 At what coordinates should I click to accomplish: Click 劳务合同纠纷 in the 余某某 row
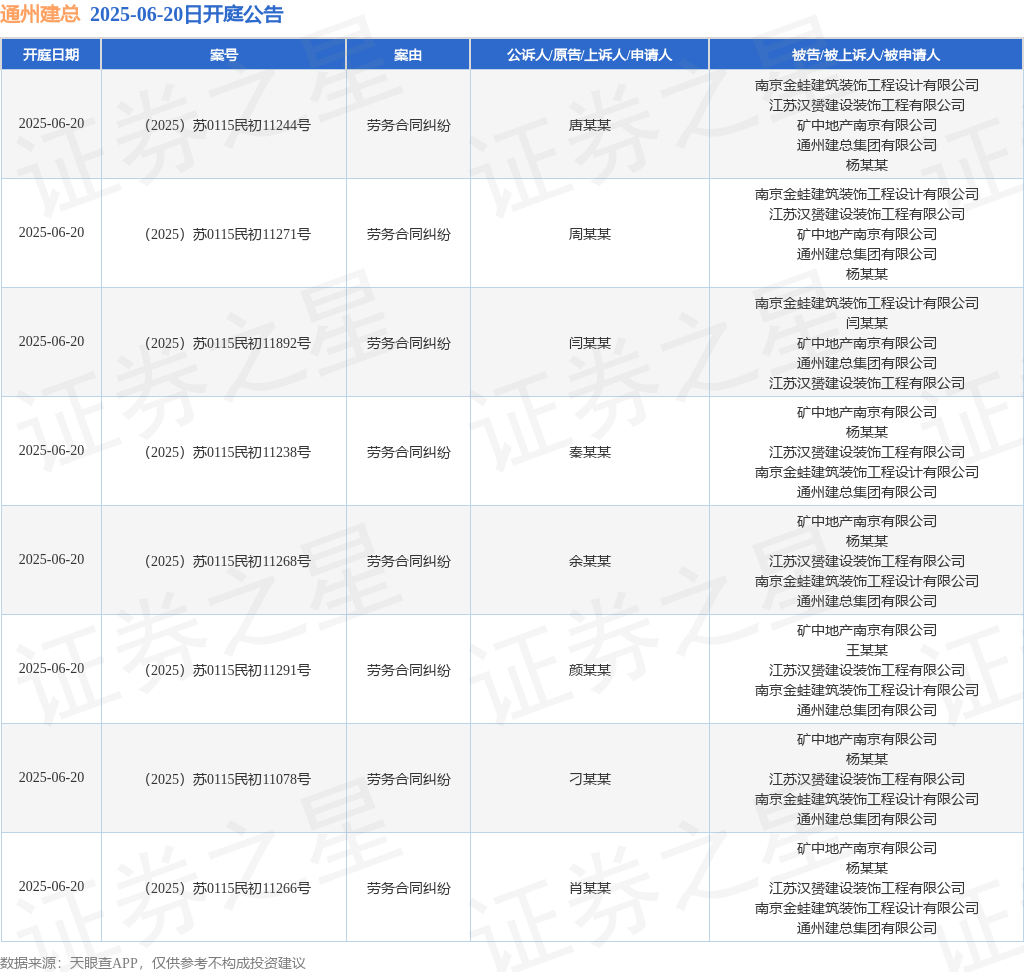(x=408, y=562)
